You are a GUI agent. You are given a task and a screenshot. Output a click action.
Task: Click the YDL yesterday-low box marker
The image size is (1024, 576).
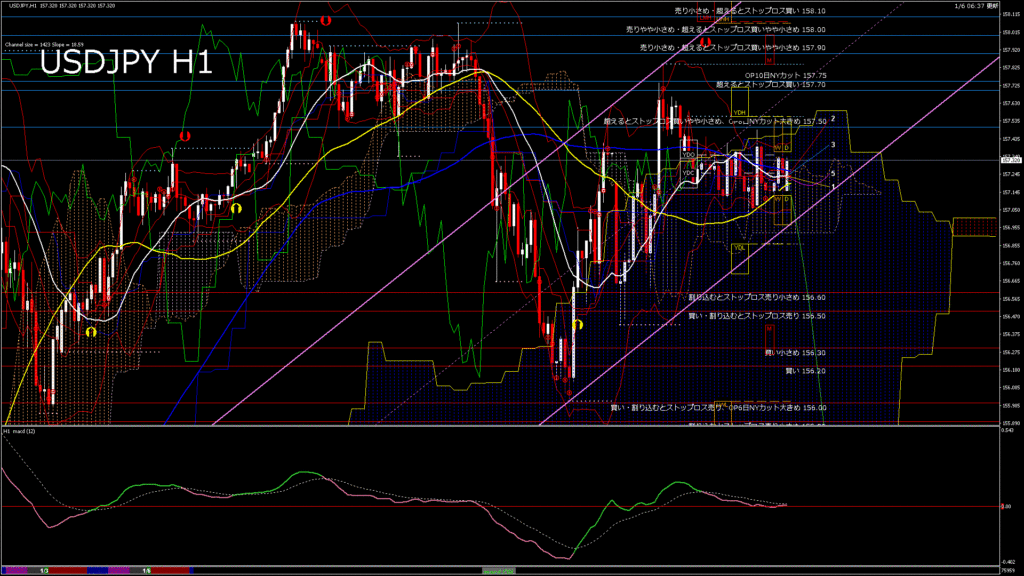pyautogui.click(x=740, y=247)
